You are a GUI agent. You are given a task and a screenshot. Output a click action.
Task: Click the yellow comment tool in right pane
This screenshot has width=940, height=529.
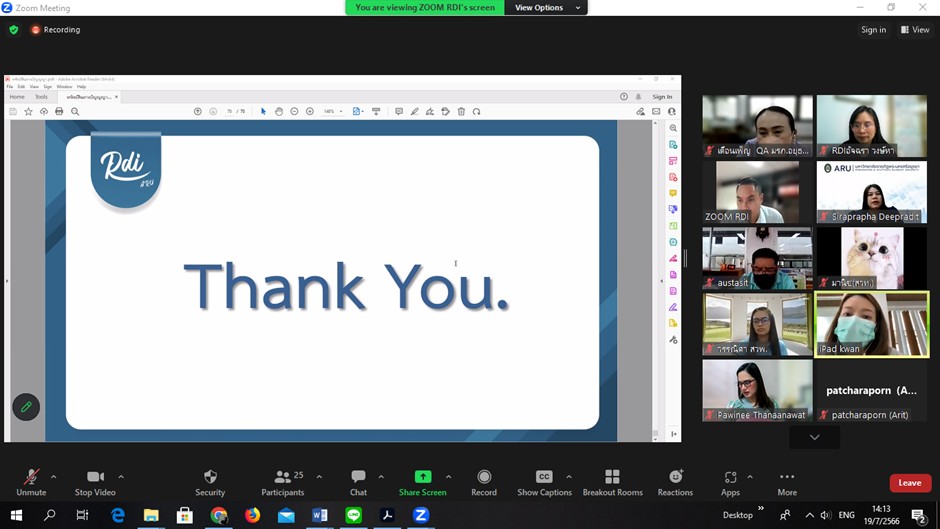pyautogui.click(x=673, y=193)
